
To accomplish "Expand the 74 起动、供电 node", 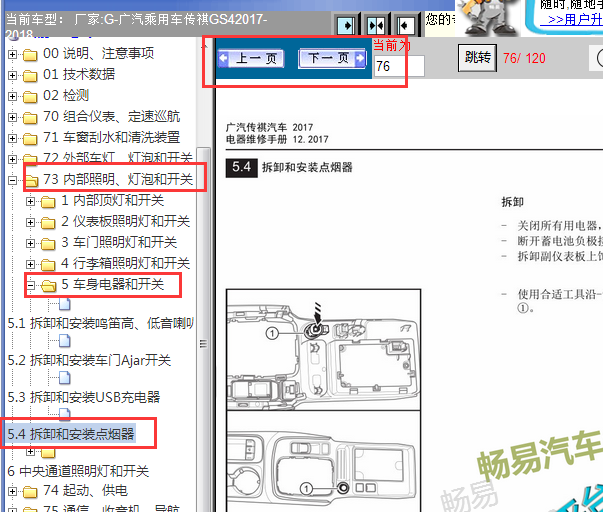I will coord(12,492).
